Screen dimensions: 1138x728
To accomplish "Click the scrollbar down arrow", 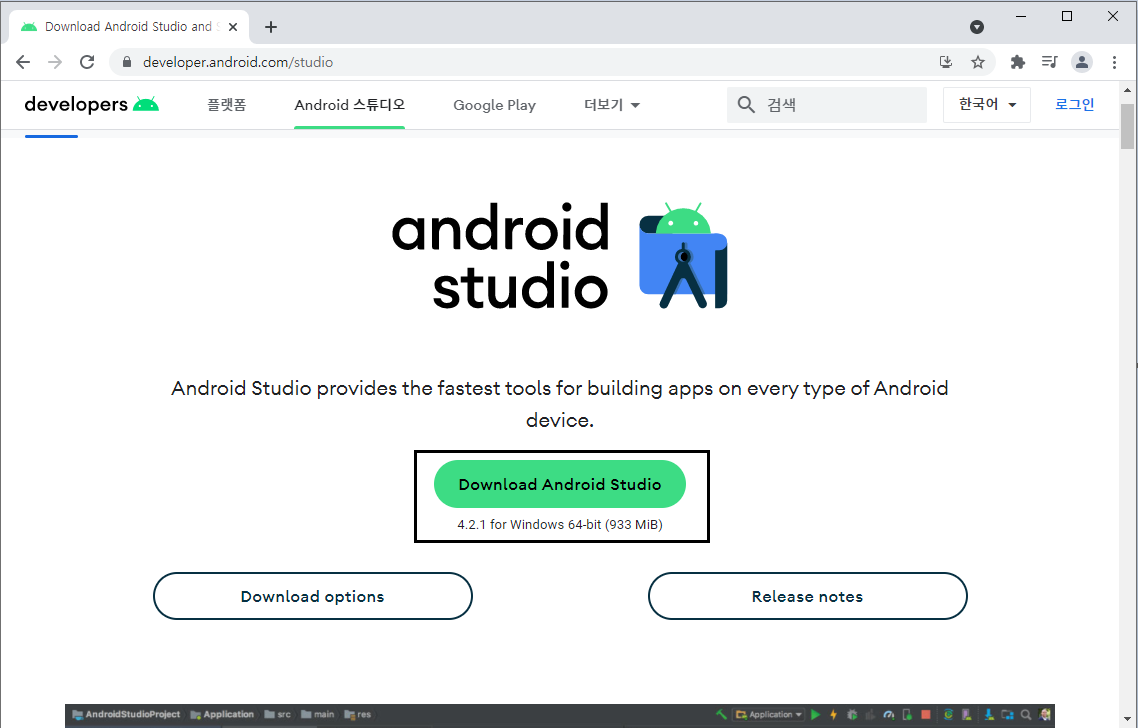I will click(x=1127, y=721).
